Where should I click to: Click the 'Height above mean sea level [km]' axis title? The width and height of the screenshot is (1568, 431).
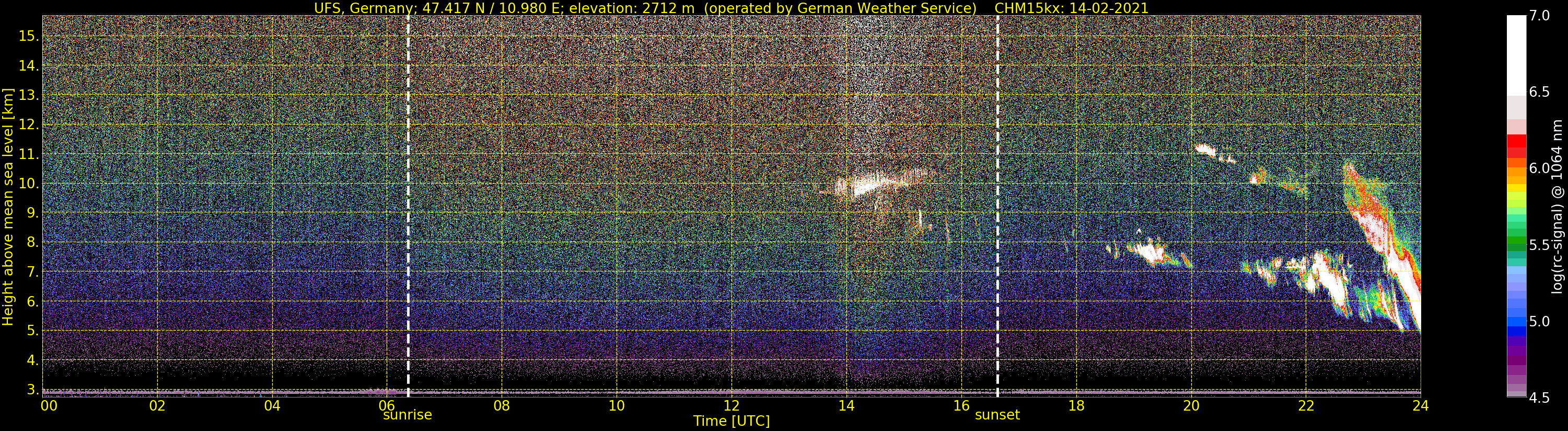click(x=8, y=207)
